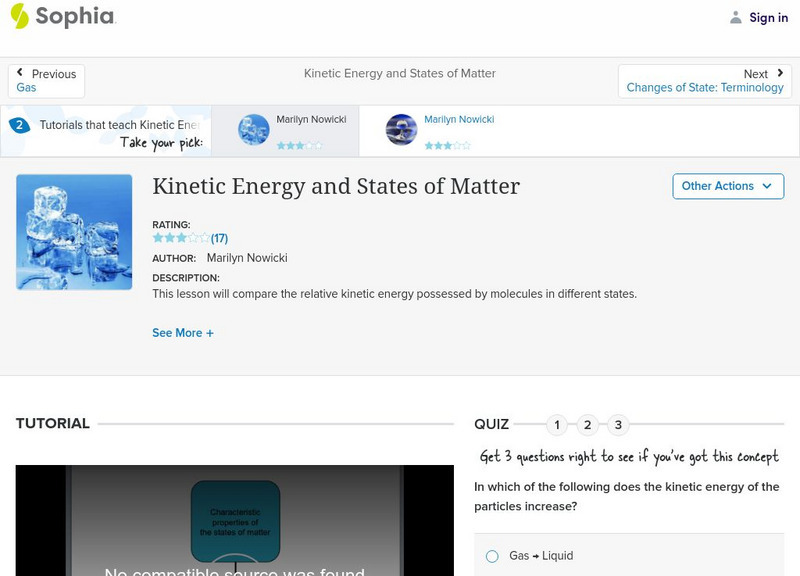This screenshot has height=576, width=800.
Task: Open Changes of State: Terminology link
Action: (x=705, y=88)
